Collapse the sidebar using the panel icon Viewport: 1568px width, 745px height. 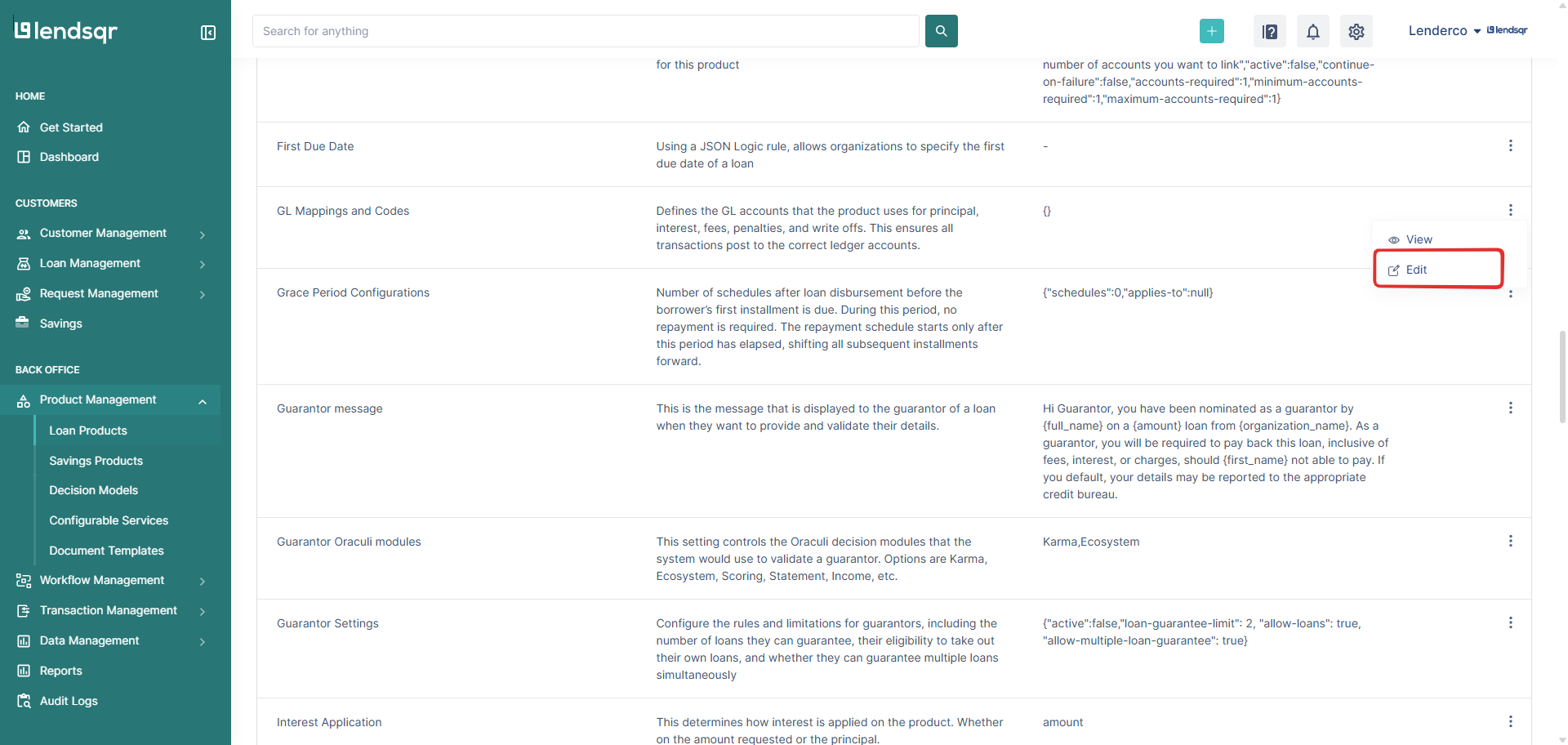208,33
